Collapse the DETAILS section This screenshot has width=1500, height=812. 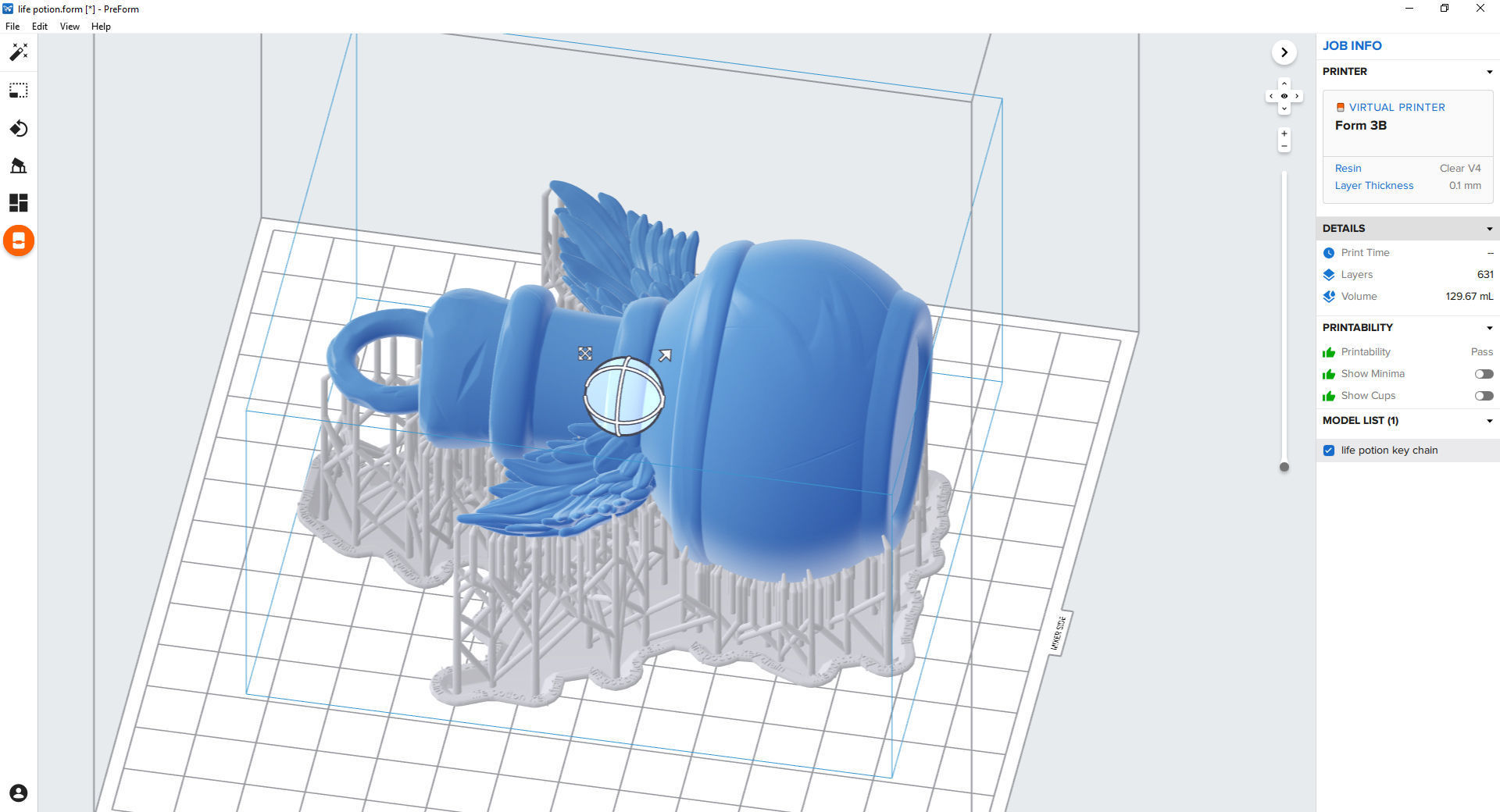click(1489, 229)
